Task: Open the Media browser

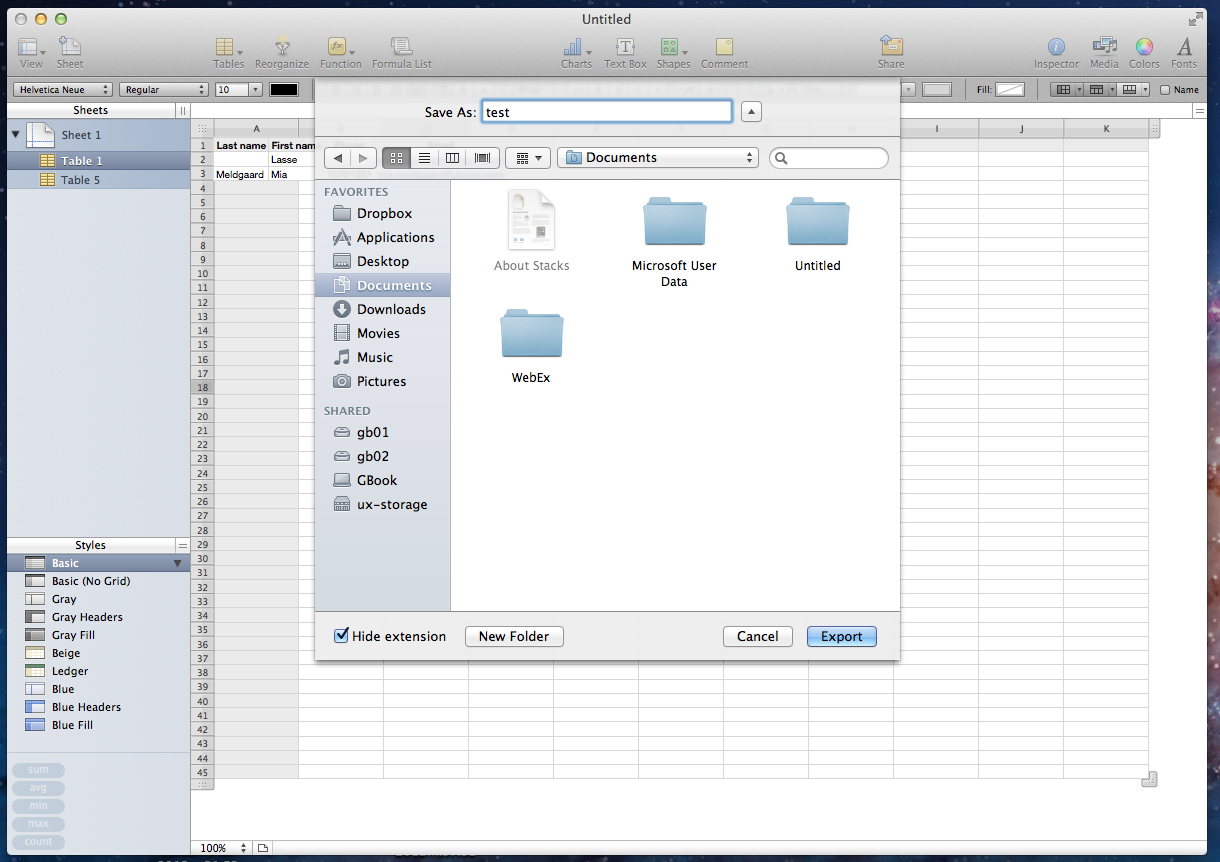Action: [1104, 52]
